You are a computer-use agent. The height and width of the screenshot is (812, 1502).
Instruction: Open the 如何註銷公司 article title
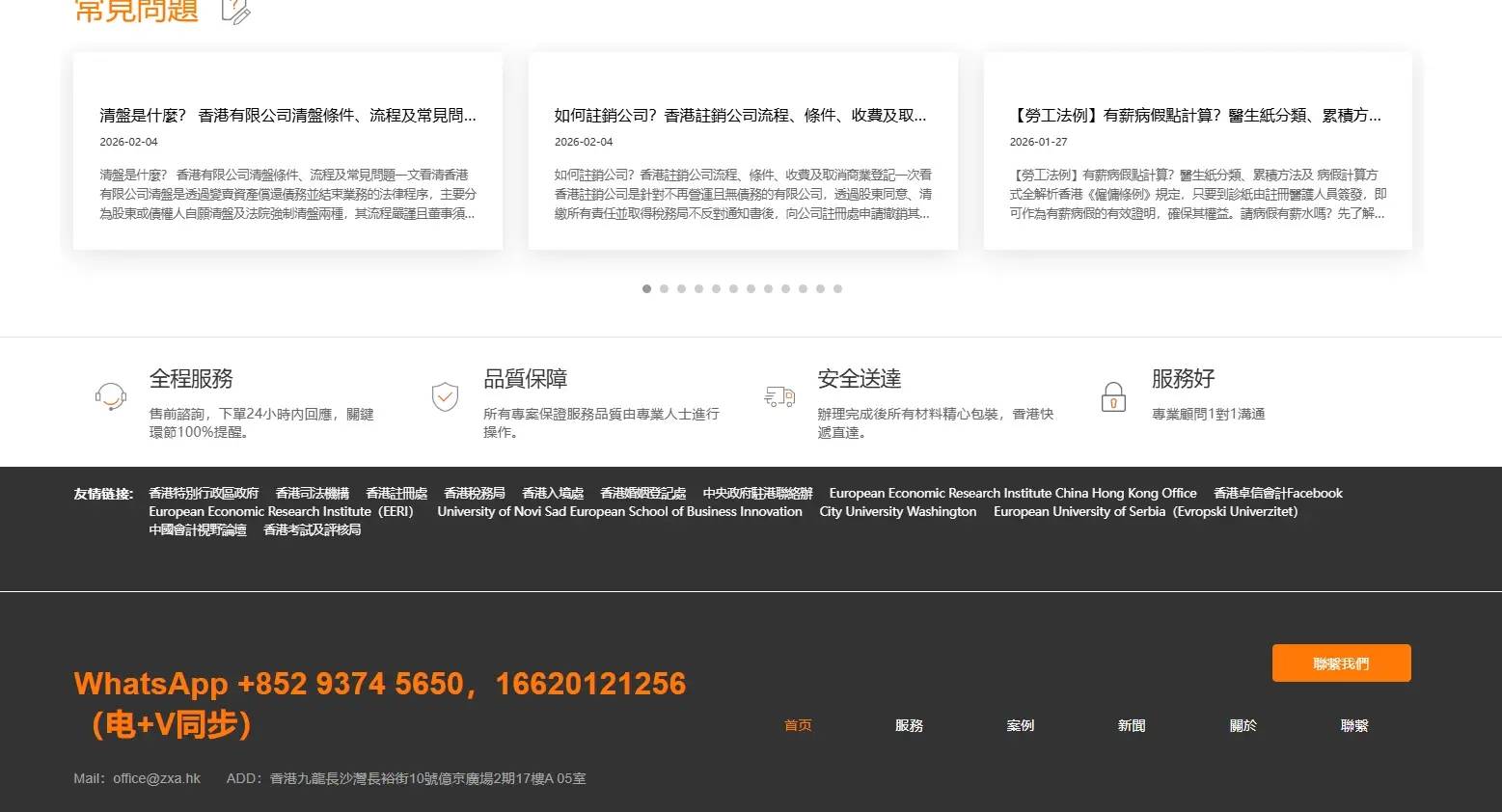[x=740, y=116]
